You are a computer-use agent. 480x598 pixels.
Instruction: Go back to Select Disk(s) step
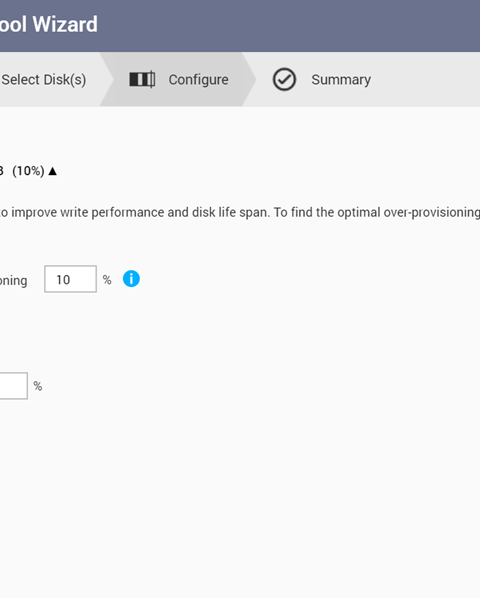(43, 80)
